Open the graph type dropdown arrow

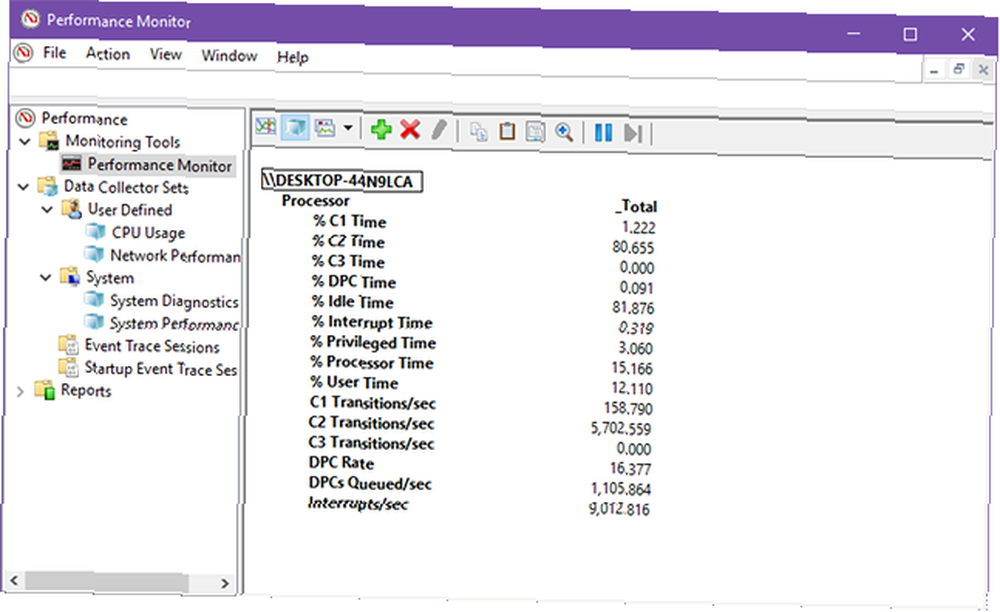(x=348, y=128)
